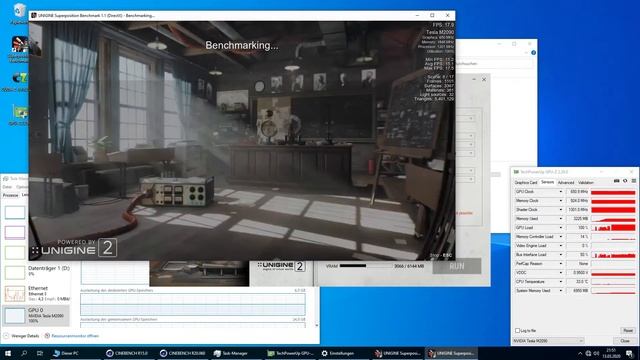Open the Shader Clock sensor dropdown

pyautogui.click(x=560, y=209)
